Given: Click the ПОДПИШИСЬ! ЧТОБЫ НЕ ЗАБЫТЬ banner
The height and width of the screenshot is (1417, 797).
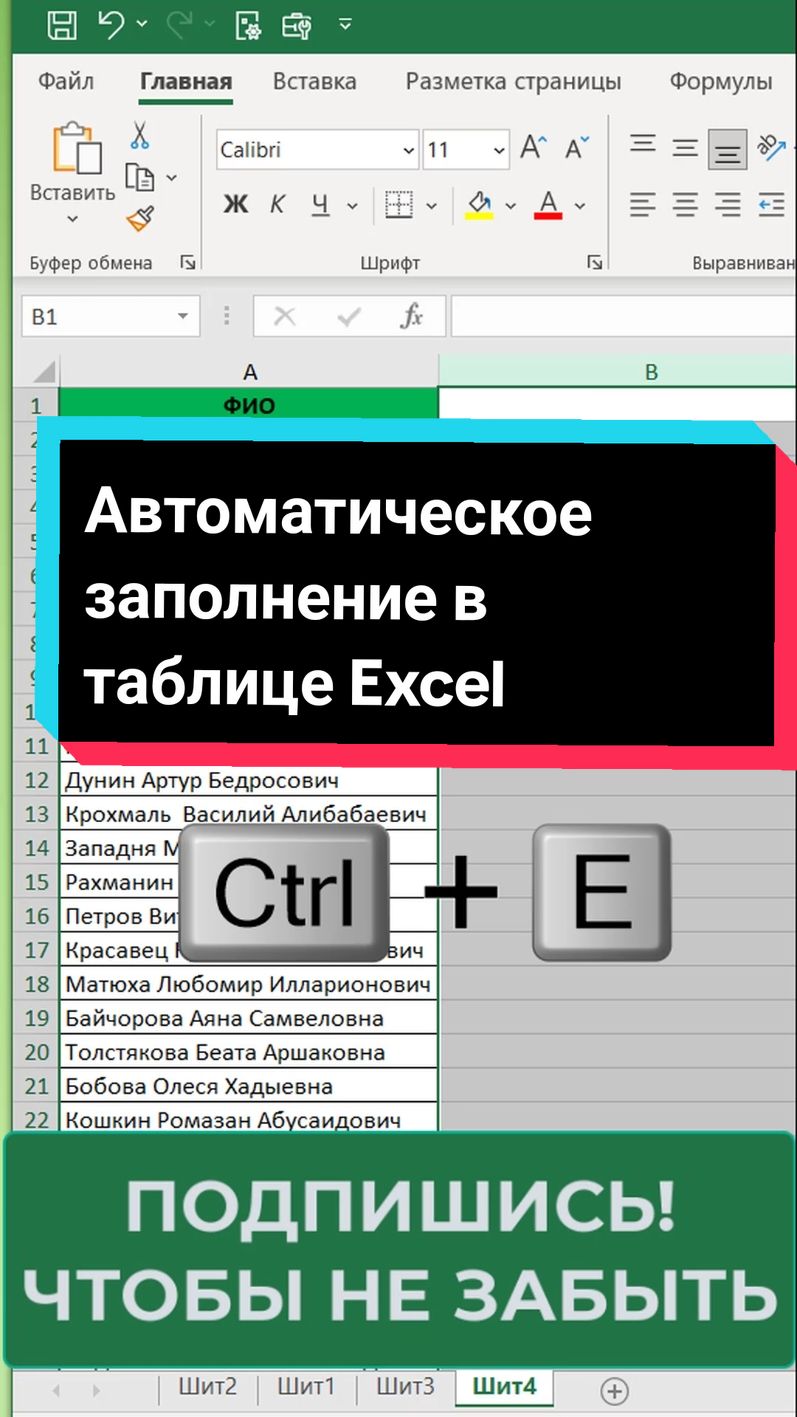Looking at the screenshot, I should click(x=399, y=1250).
